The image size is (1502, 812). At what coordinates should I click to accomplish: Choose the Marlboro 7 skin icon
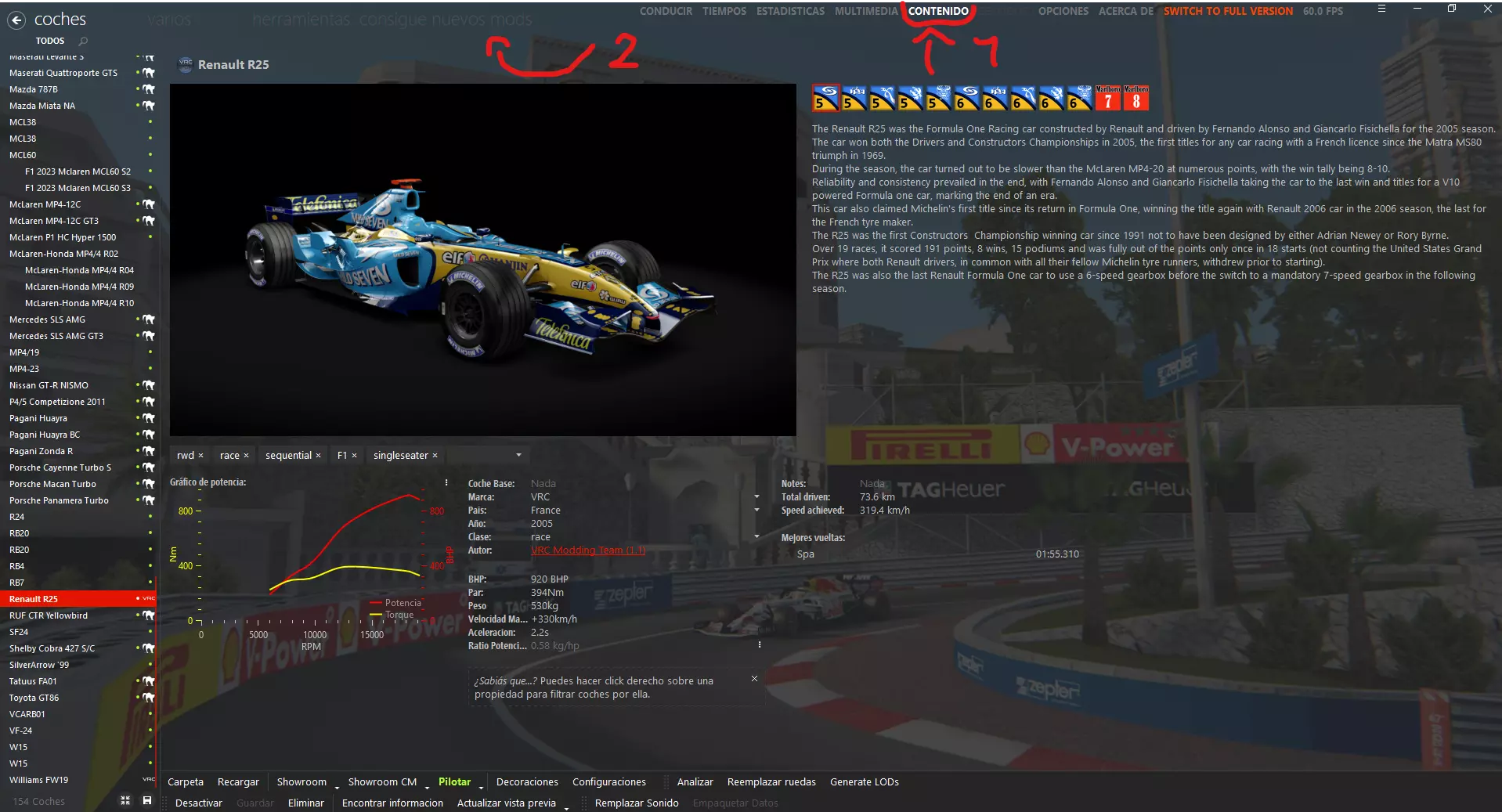coord(1108,98)
